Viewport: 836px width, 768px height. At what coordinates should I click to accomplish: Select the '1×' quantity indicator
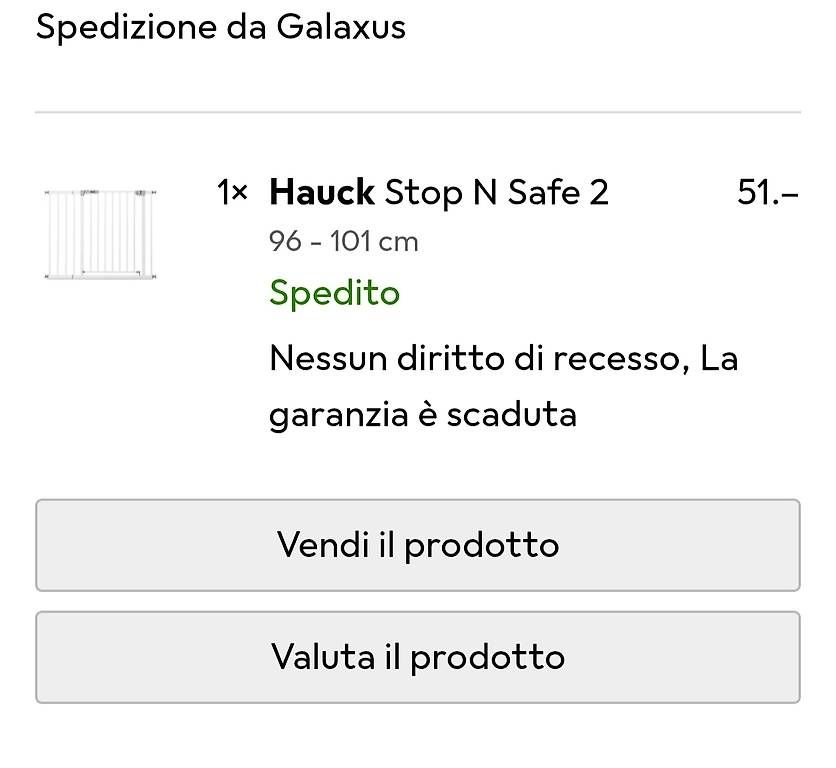point(232,192)
